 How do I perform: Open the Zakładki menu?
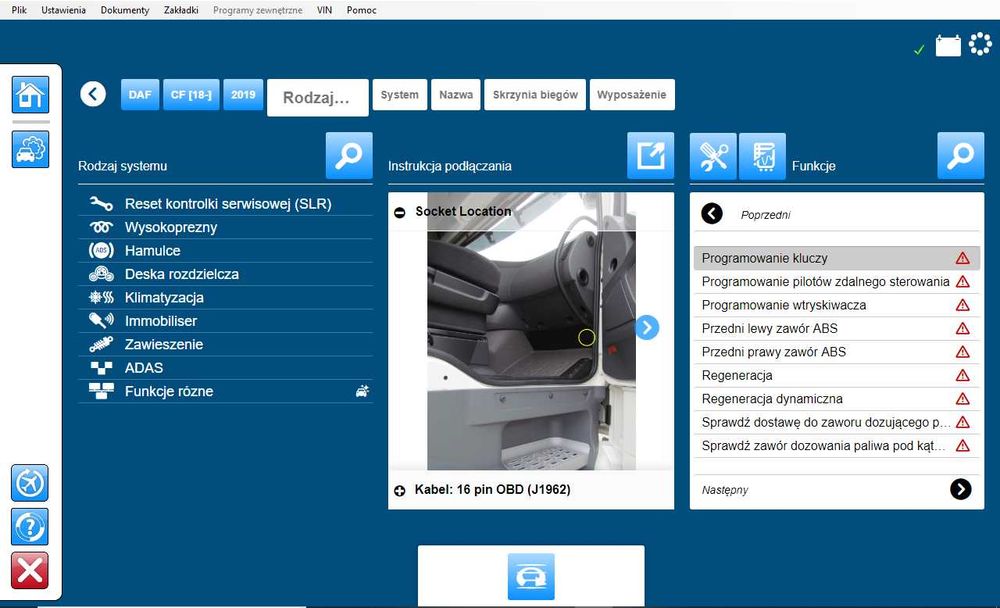pyautogui.click(x=181, y=10)
